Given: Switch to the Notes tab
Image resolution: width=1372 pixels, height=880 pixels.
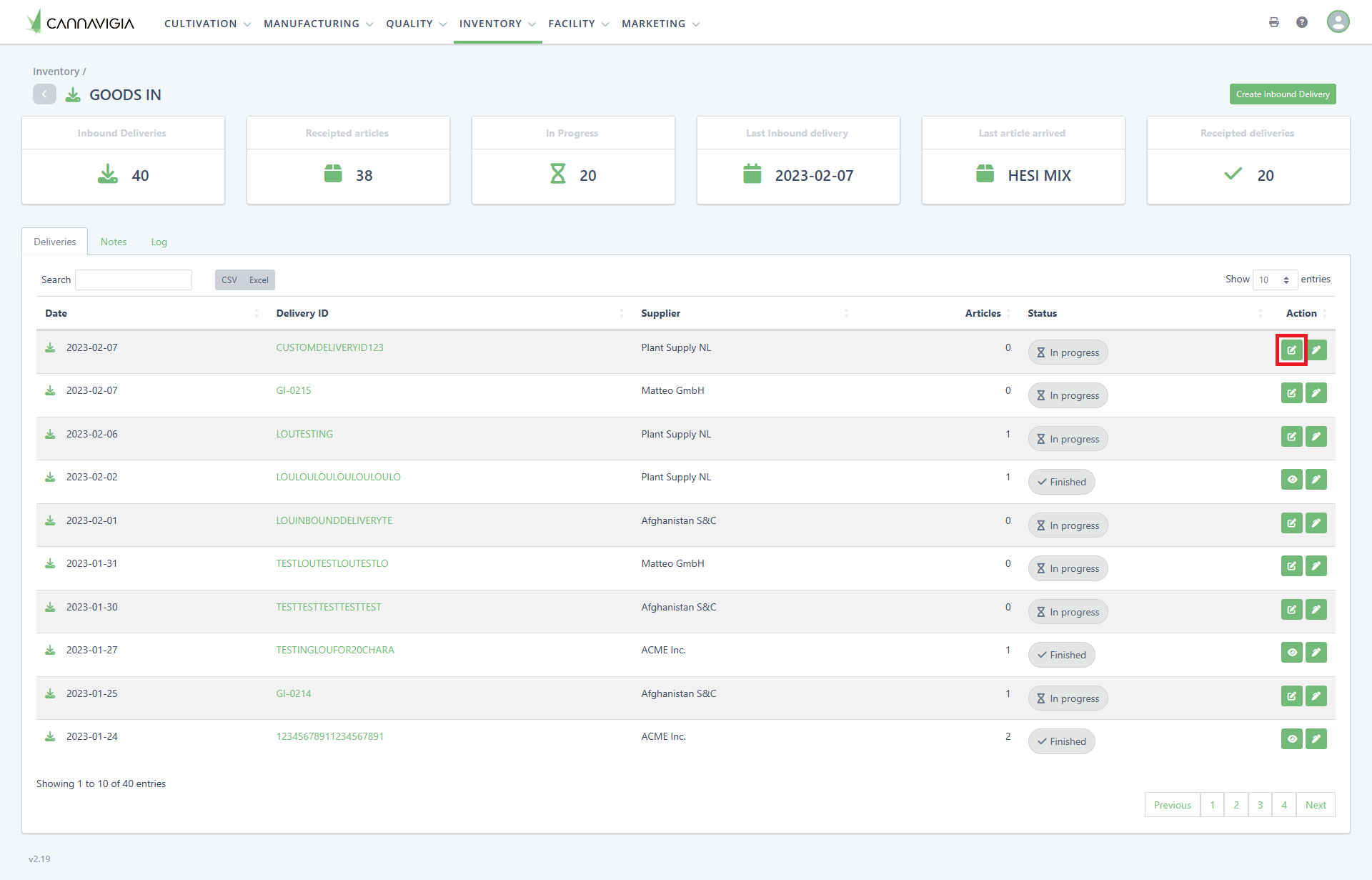Looking at the screenshot, I should pyautogui.click(x=114, y=242).
